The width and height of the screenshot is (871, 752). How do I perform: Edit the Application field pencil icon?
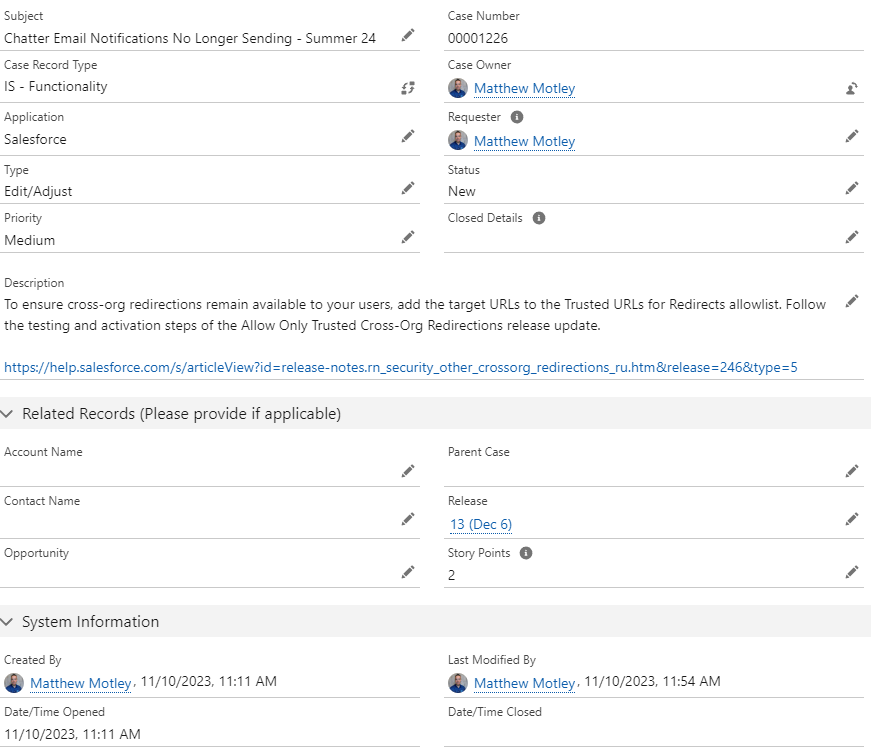pyautogui.click(x=408, y=137)
